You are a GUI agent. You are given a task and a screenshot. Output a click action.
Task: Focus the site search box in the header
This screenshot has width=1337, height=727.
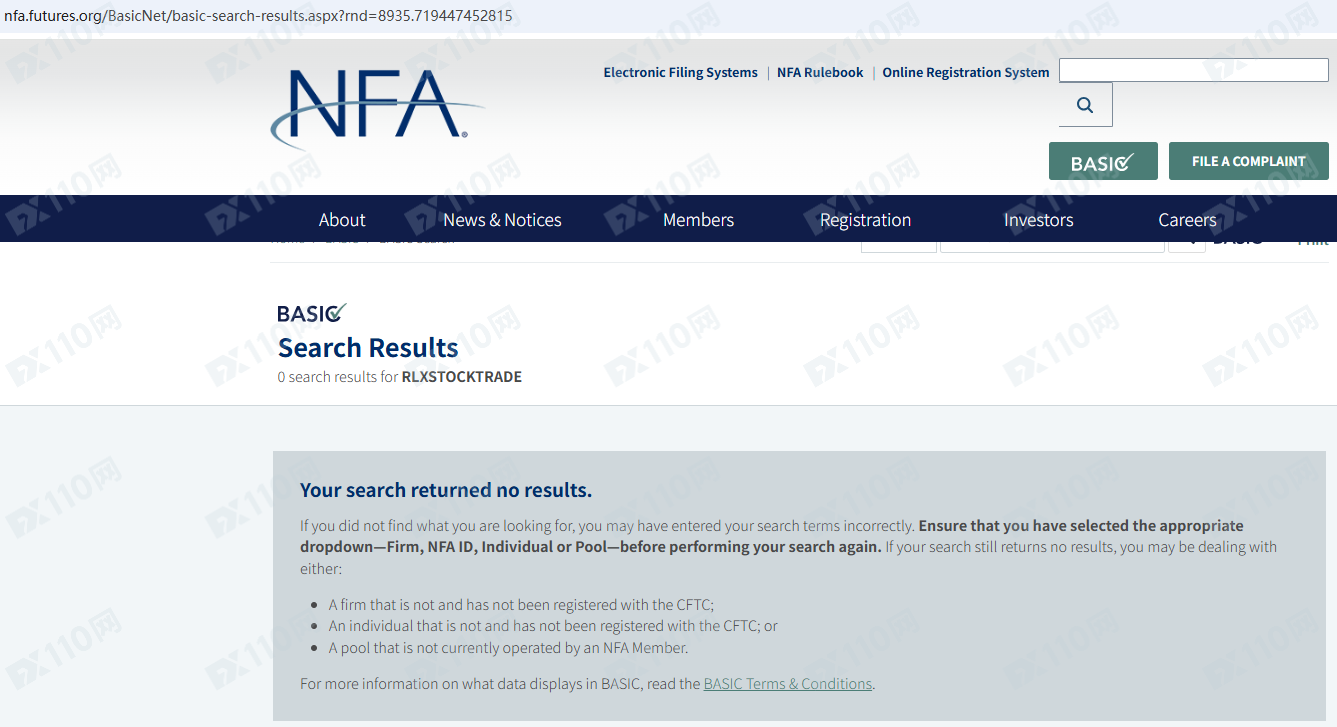click(x=1194, y=70)
